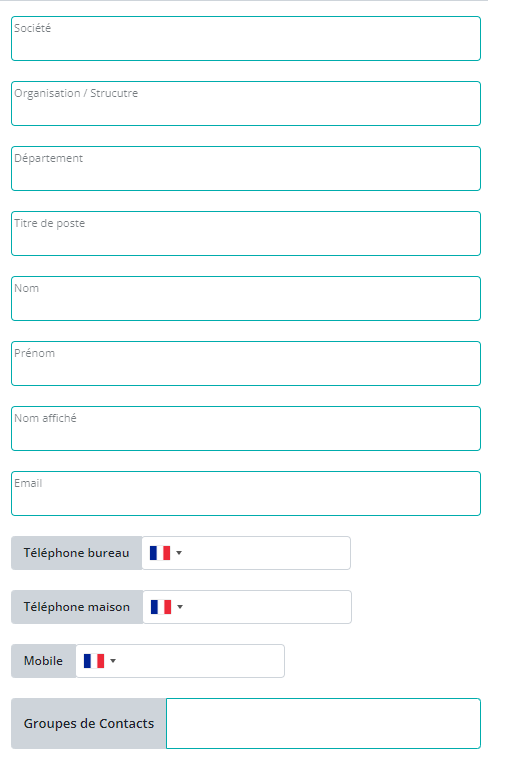
Task: Click the French flag in Mobile field
Action: pyautogui.click(x=94, y=661)
